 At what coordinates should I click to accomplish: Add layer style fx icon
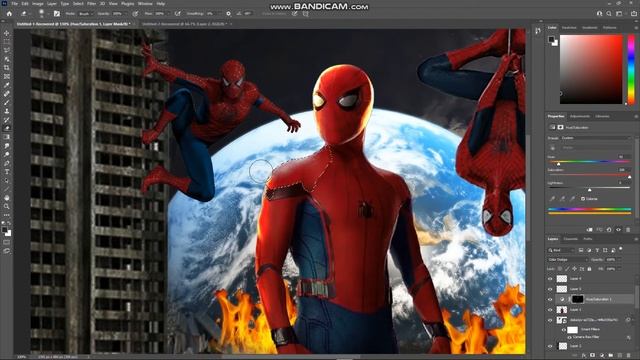coord(584,356)
